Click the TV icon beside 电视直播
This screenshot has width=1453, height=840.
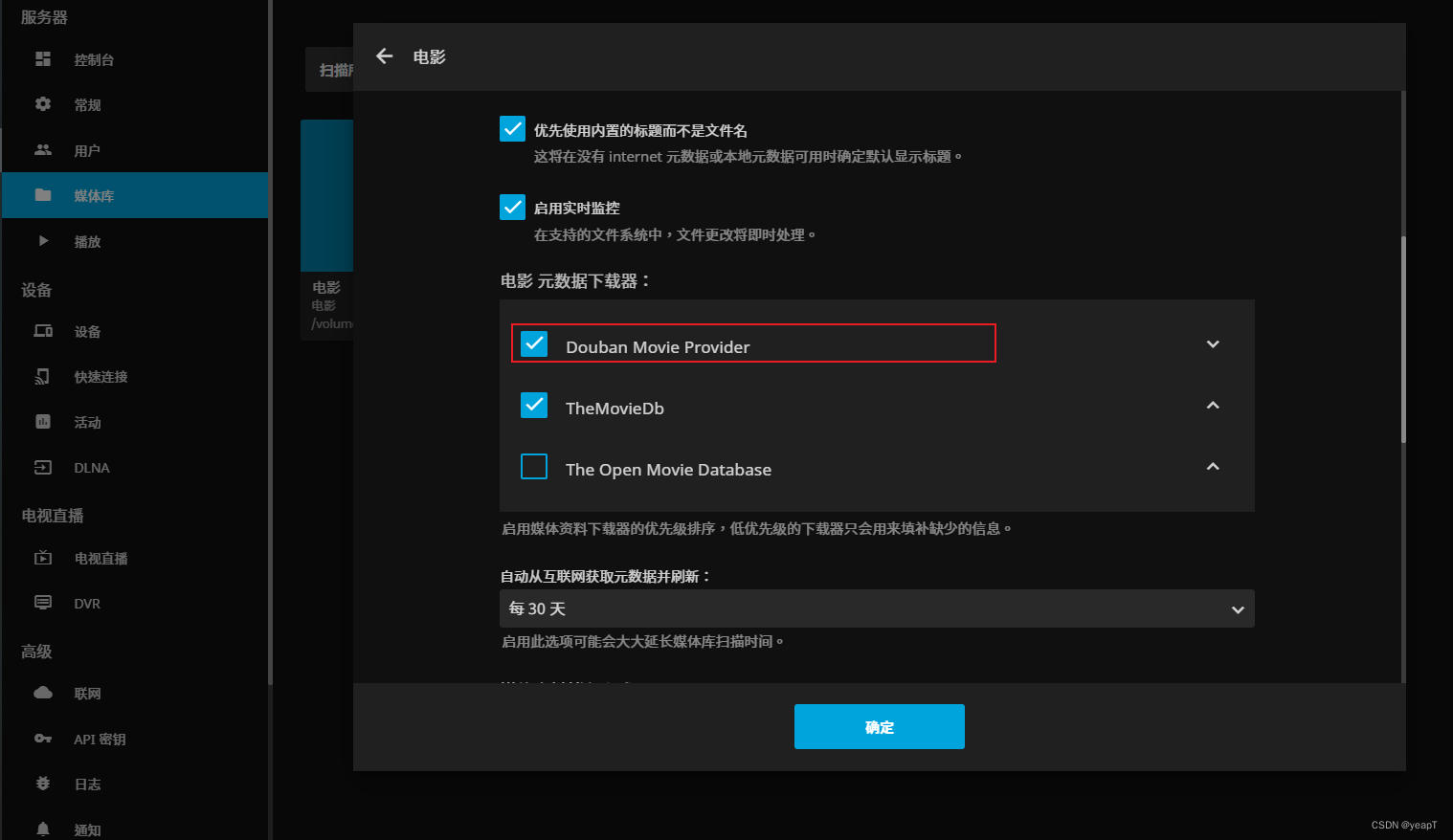tap(43, 558)
